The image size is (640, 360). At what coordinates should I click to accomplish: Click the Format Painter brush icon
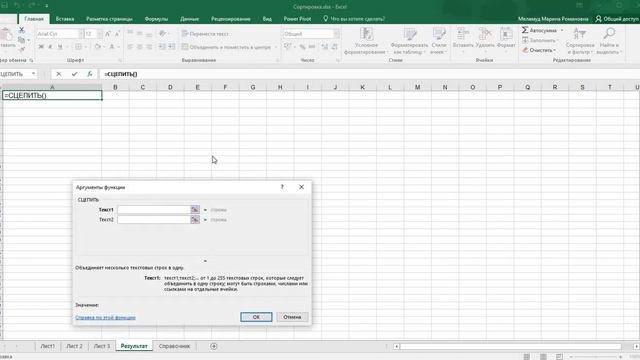pos(22,49)
